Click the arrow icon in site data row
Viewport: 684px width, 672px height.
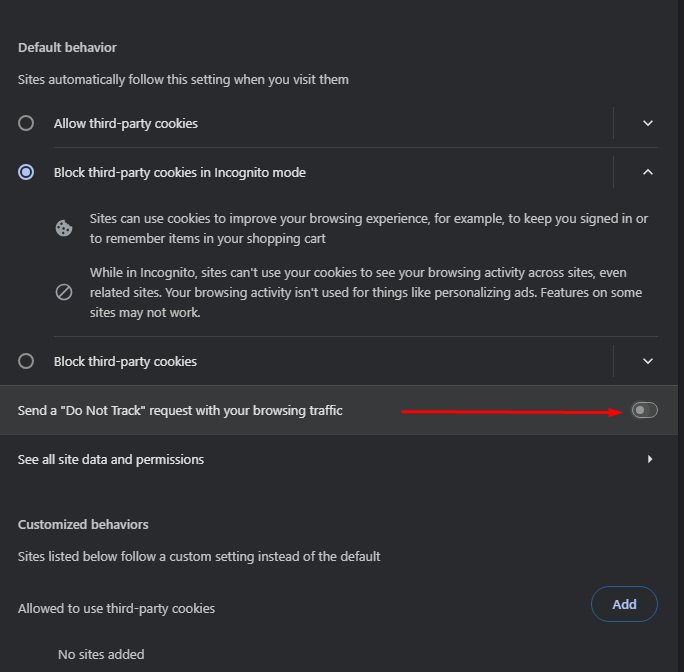coord(650,459)
